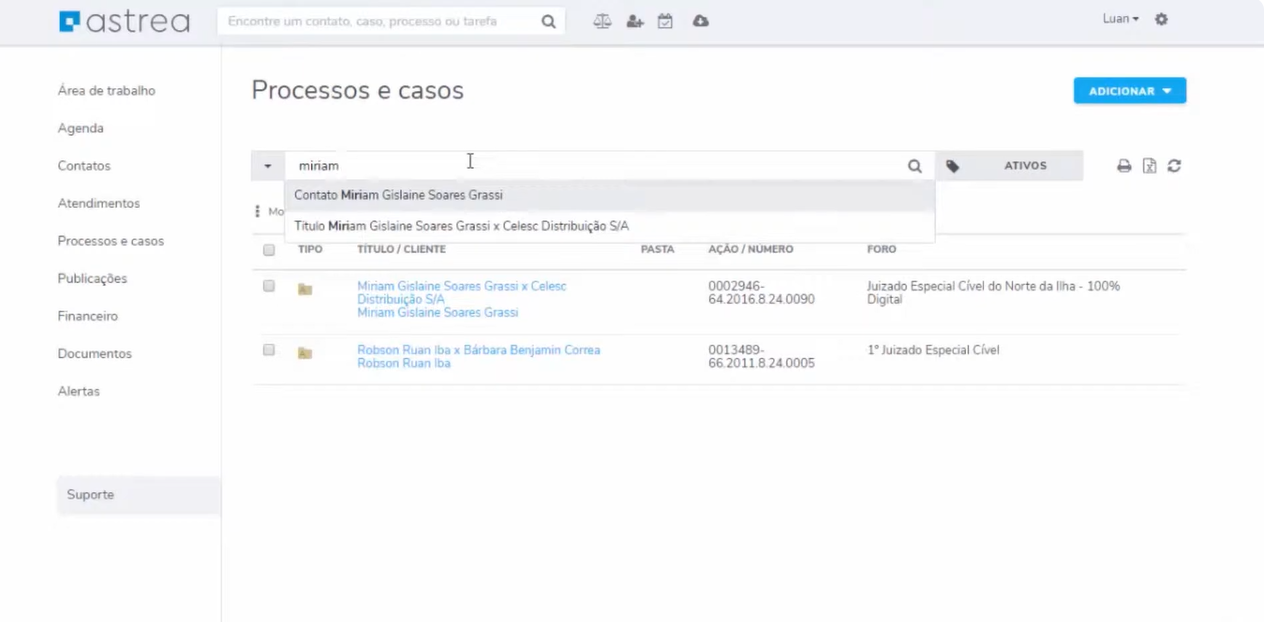Select suggestion Título Miriam Gislaine x Celesc
Screen dimensions: 1265x622
(x=610, y=226)
